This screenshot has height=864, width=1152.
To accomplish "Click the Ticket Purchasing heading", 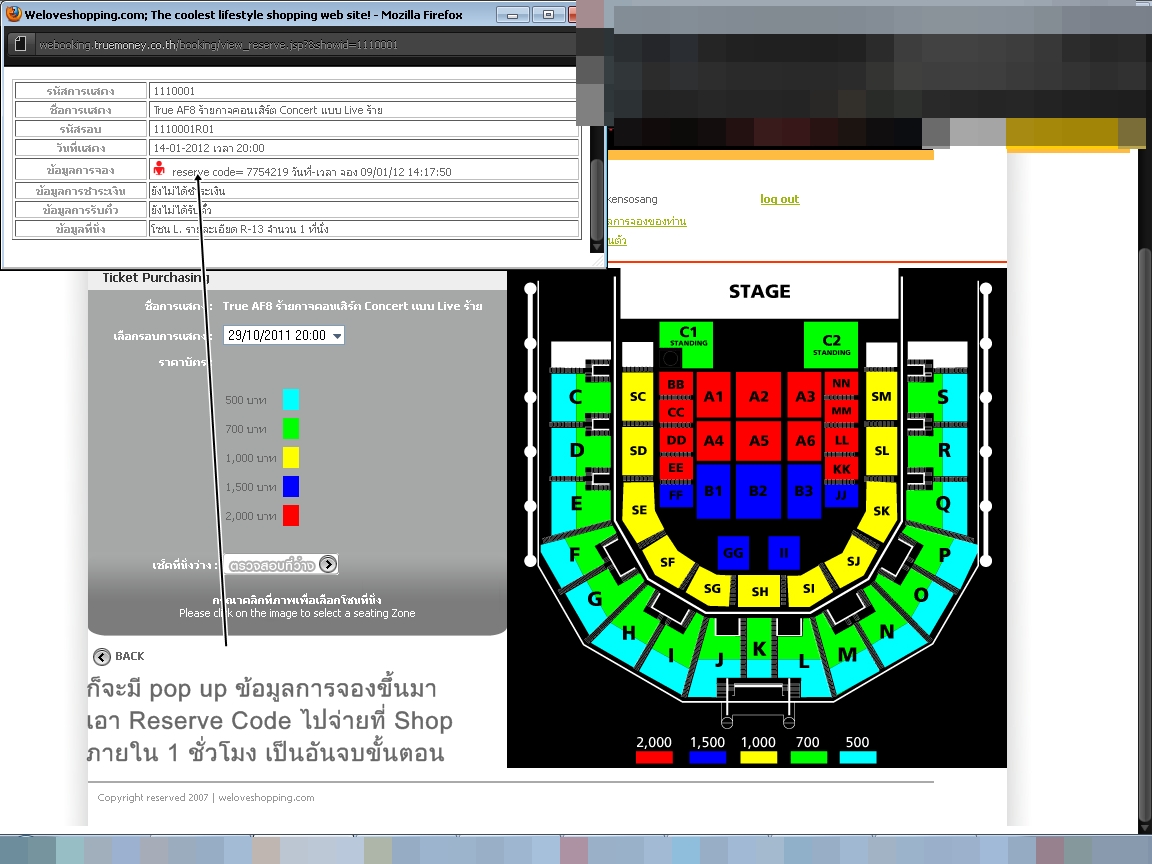I will 156,278.
